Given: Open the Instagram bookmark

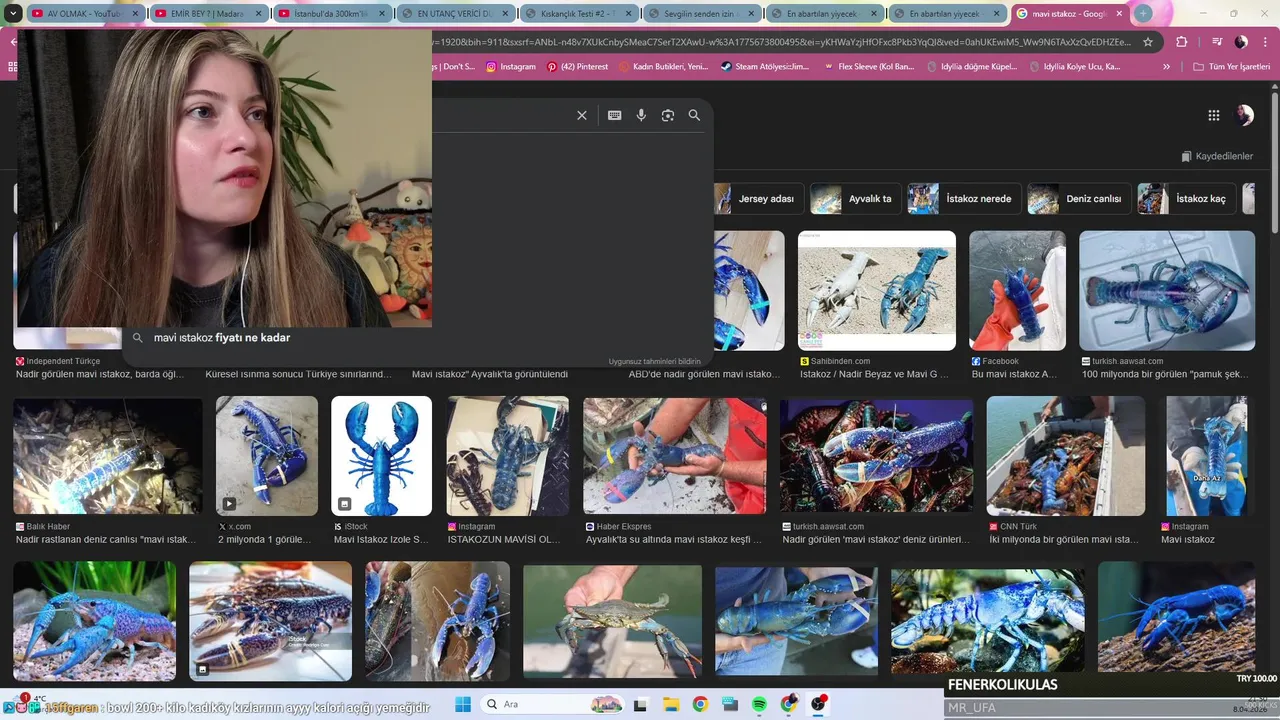Looking at the screenshot, I should point(511,67).
